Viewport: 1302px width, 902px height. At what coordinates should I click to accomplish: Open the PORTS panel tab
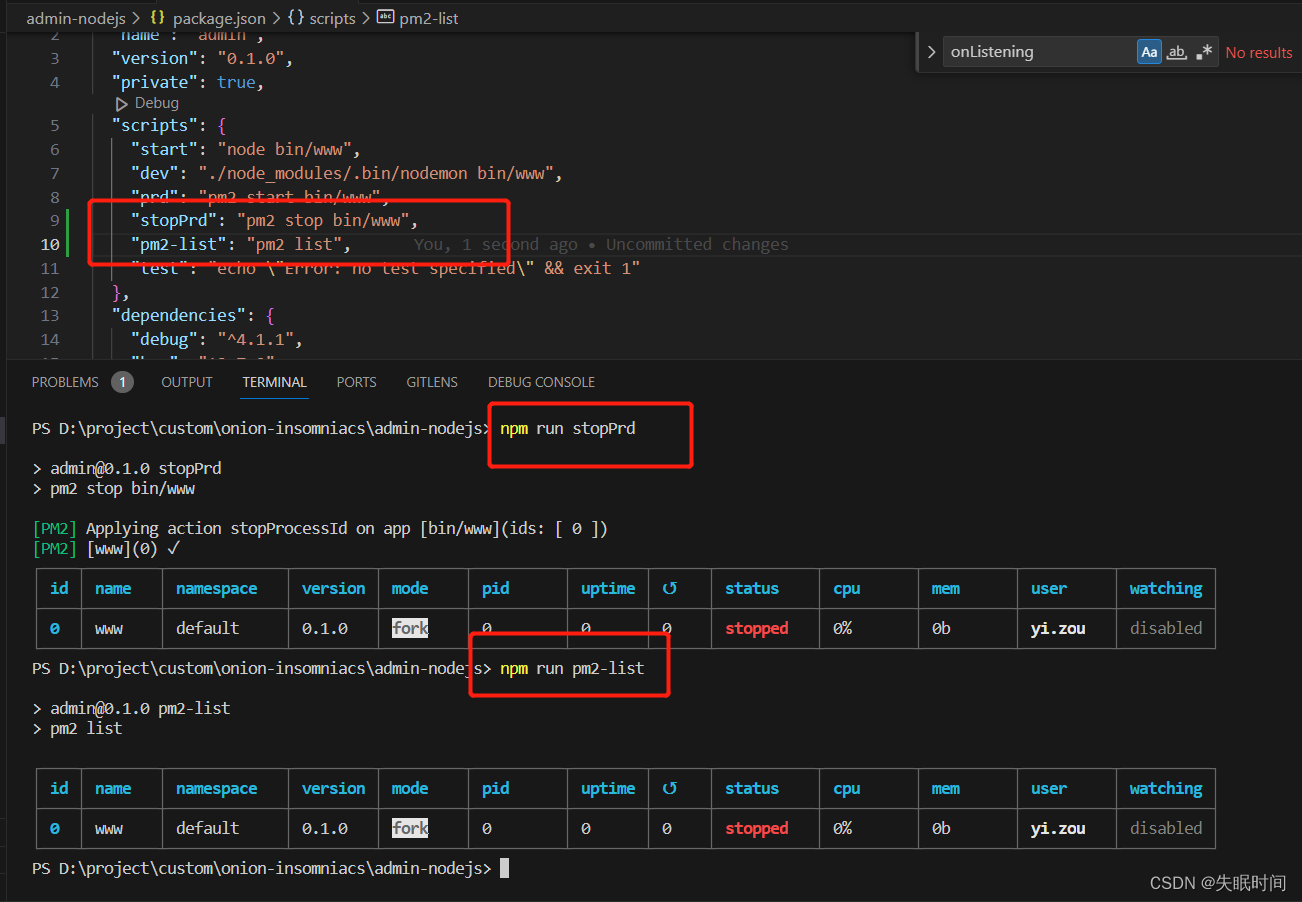pos(356,382)
